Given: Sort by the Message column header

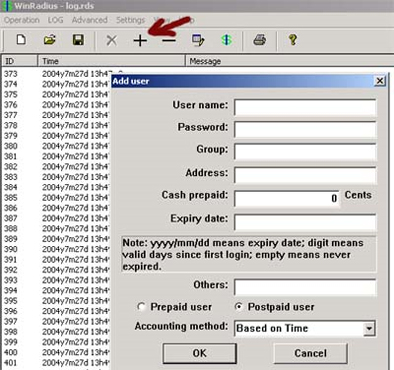Looking at the screenshot, I should pyautogui.click(x=289, y=61).
